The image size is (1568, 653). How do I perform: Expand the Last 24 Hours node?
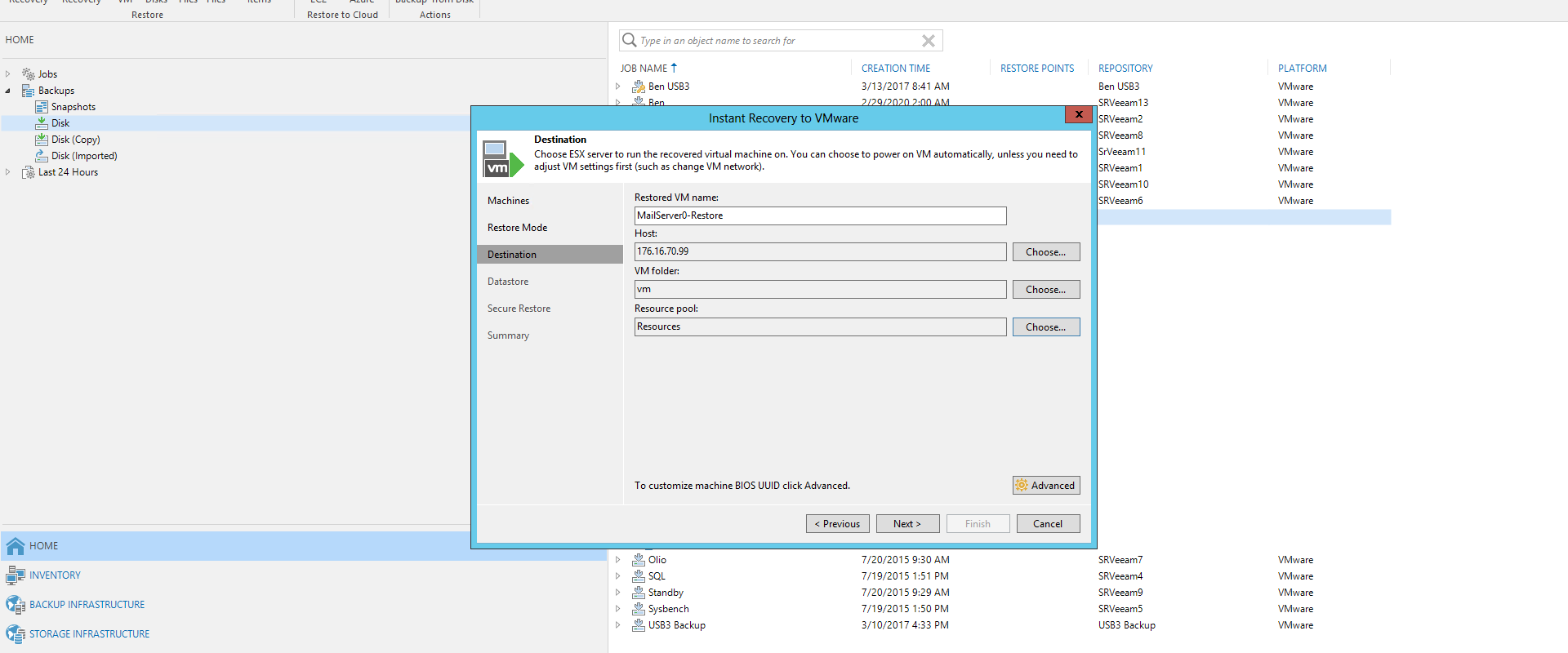point(8,172)
